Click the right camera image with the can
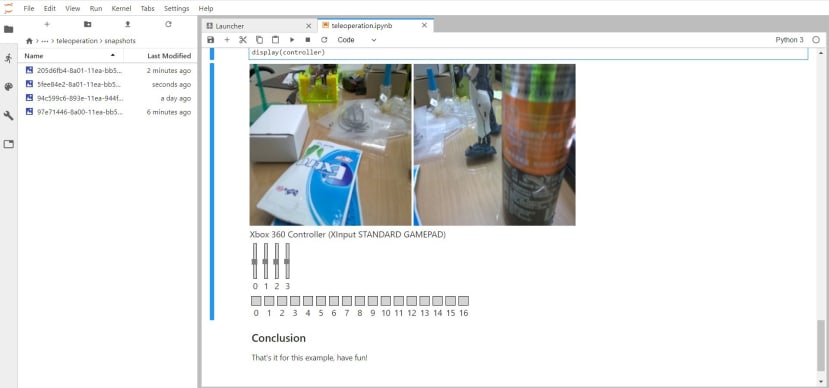This screenshot has height=388, width=829. click(x=494, y=145)
